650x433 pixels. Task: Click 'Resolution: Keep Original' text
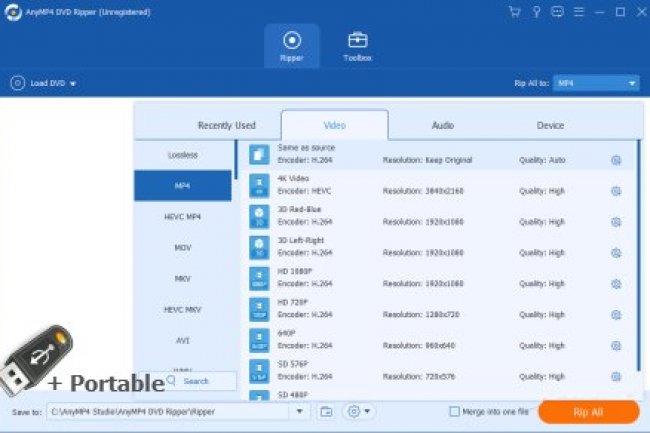click(x=427, y=160)
